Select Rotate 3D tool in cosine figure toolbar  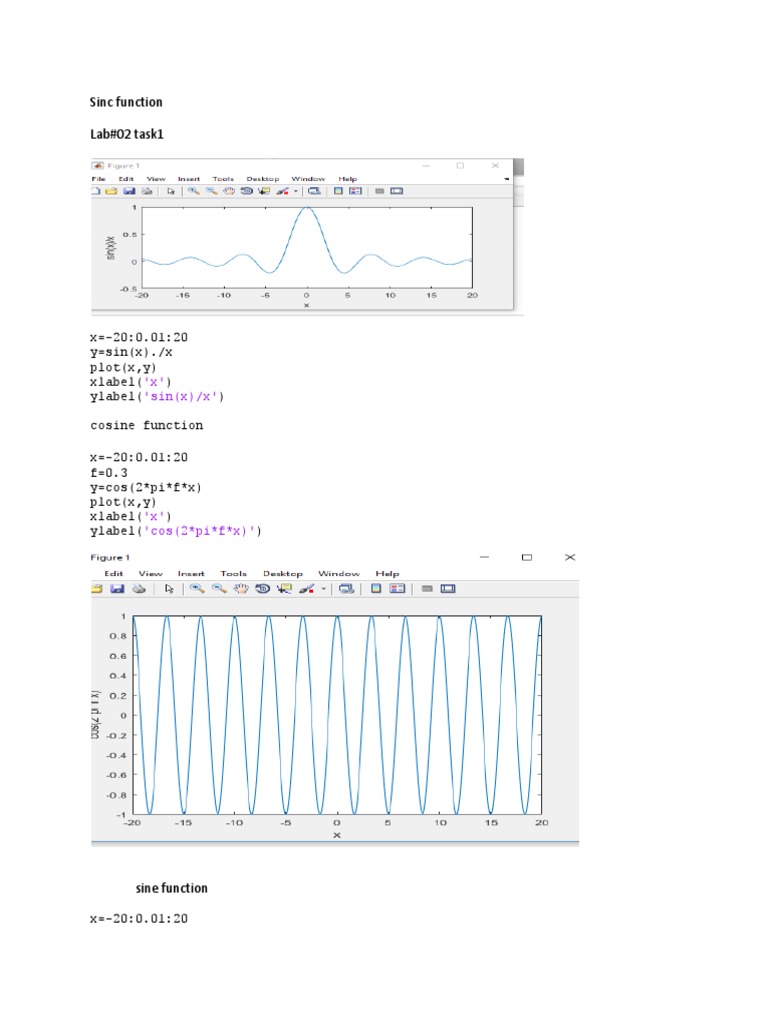(x=263, y=589)
